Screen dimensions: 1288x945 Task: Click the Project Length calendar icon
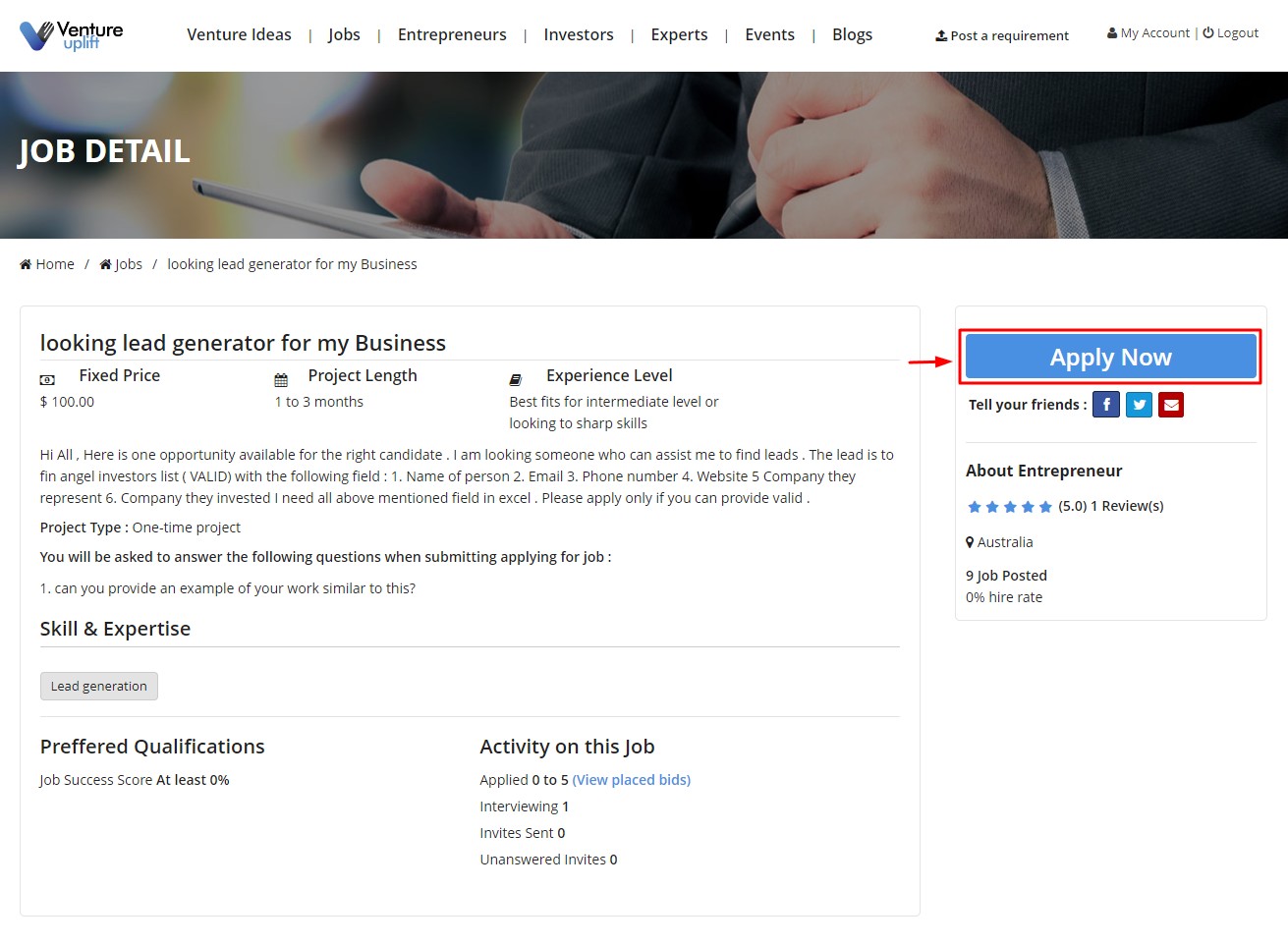(281, 379)
